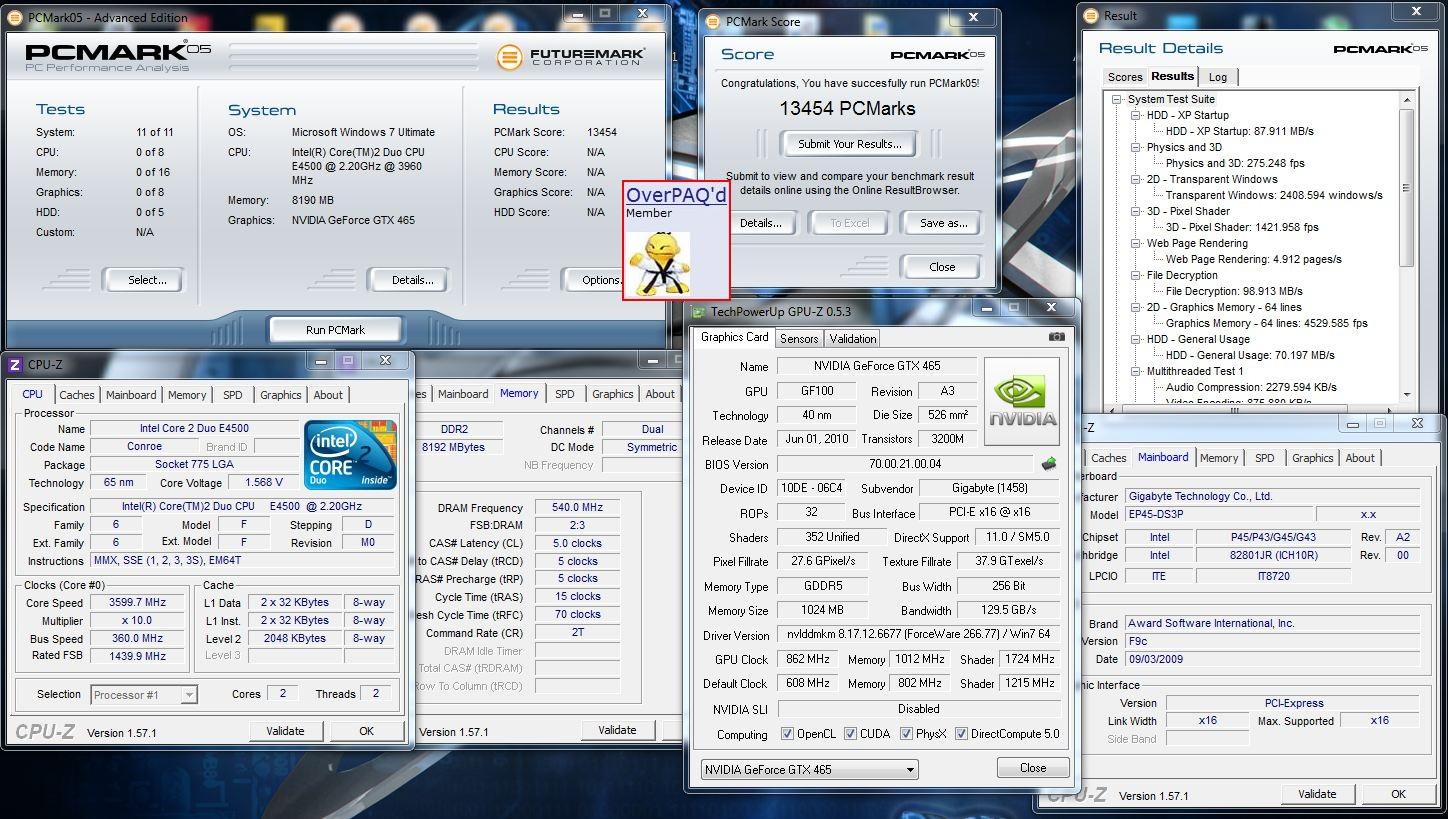Screen dimensions: 1448x819
Task: Click the Close button in GPU-Z
Action: tap(1033, 768)
